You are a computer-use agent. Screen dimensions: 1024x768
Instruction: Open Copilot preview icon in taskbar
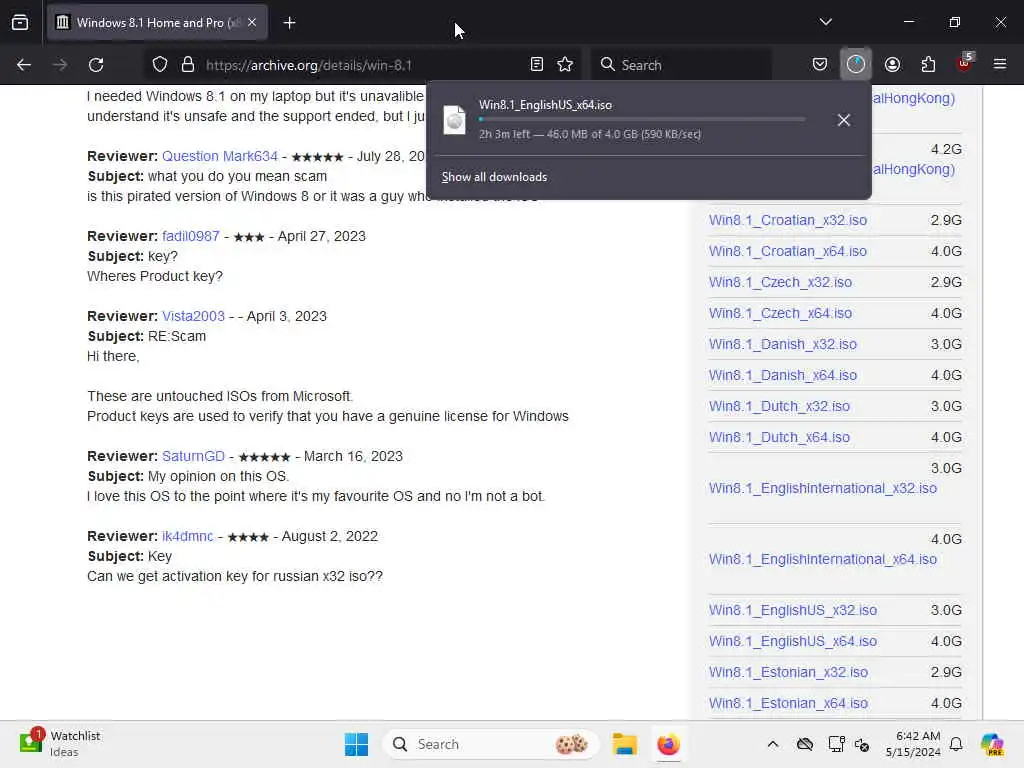tap(992, 744)
